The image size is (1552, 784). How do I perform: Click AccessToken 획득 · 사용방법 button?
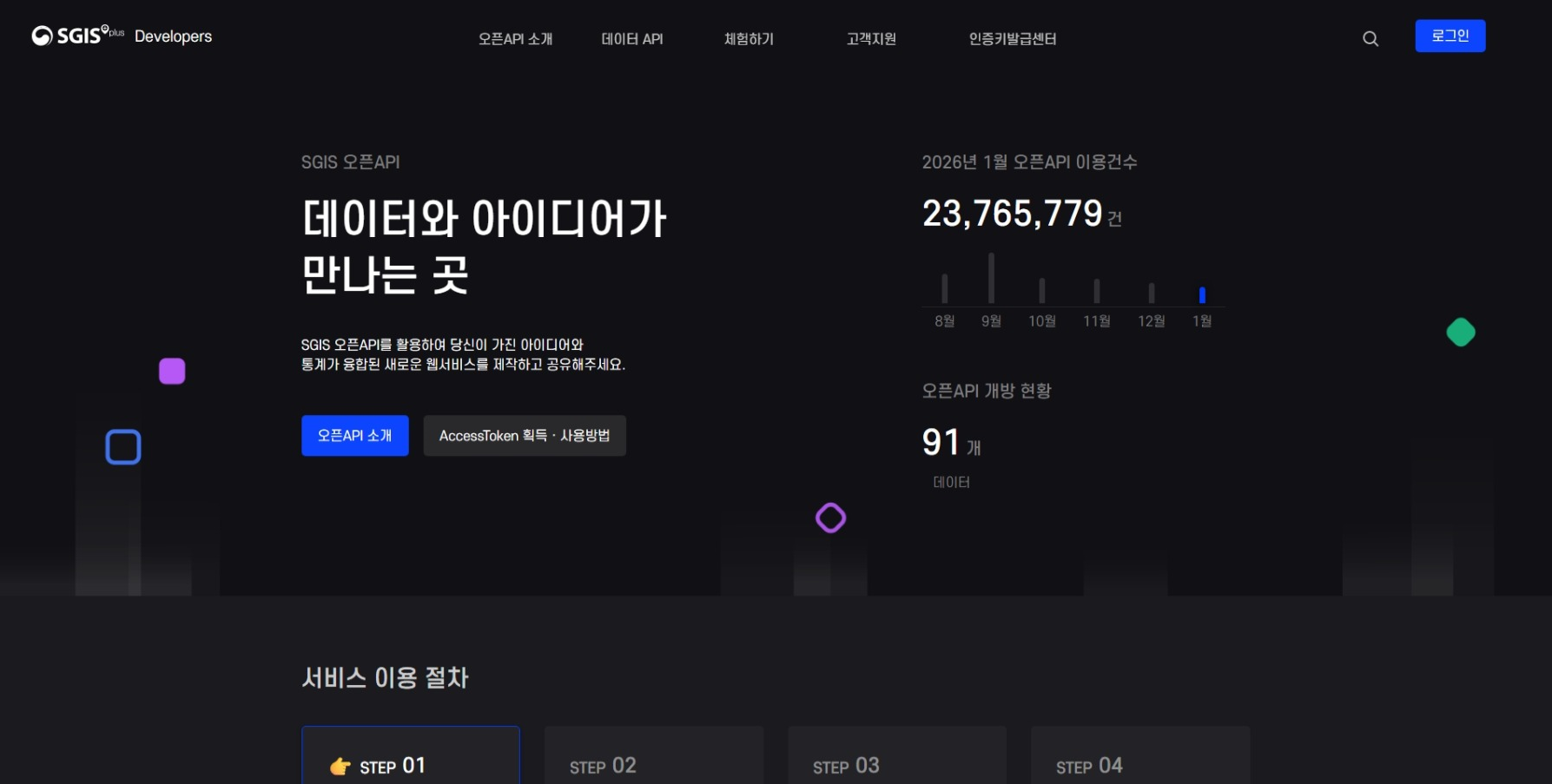click(x=525, y=436)
